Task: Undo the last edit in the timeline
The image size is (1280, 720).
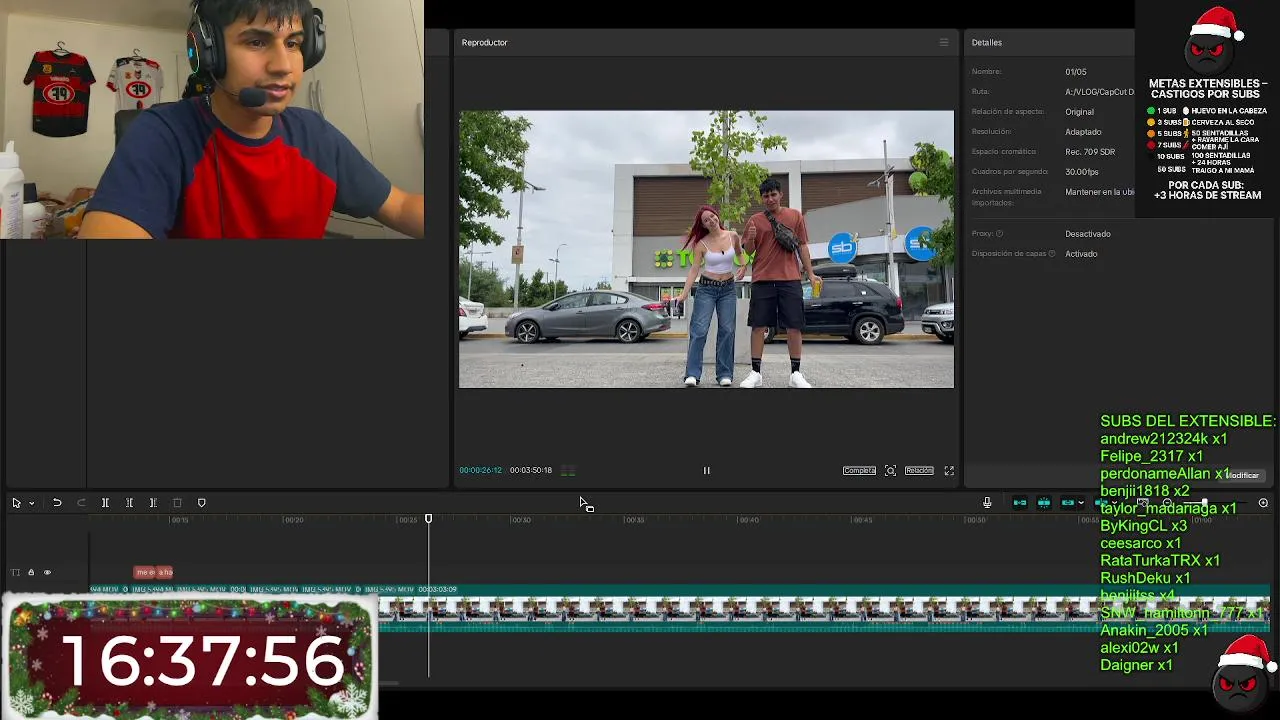Action: pyautogui.click(x=57, y=503)
